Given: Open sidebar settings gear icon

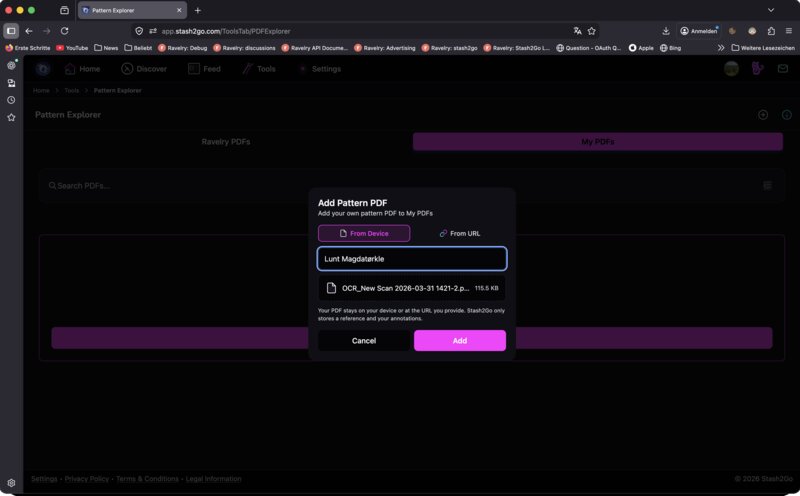Looking at the screenshot, I should [11, 483].
